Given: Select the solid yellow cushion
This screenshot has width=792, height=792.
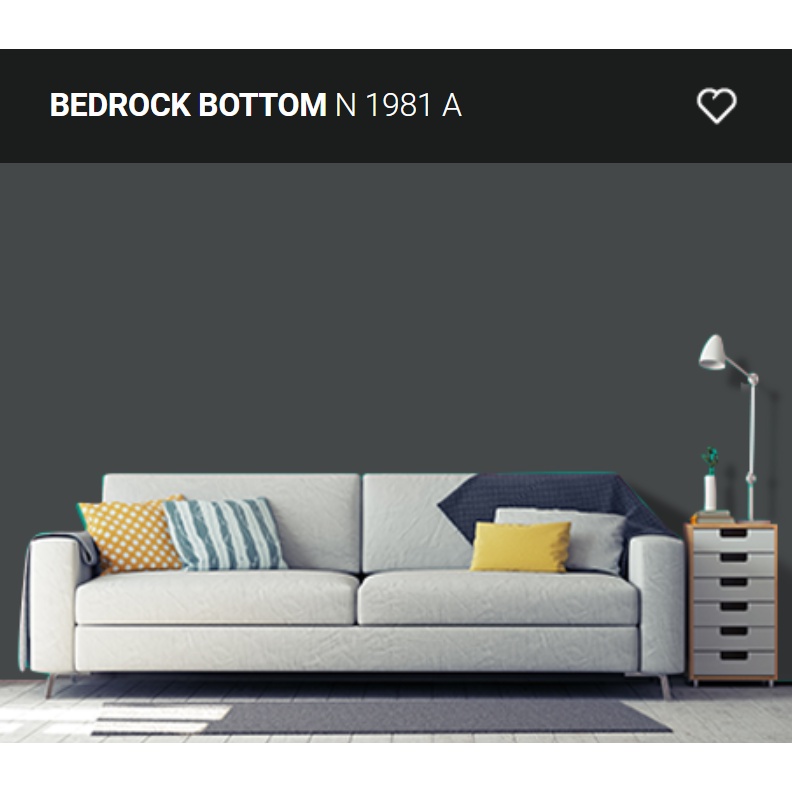Looking at the screenshot, I should pyautogui.click(x=520, y=547).
